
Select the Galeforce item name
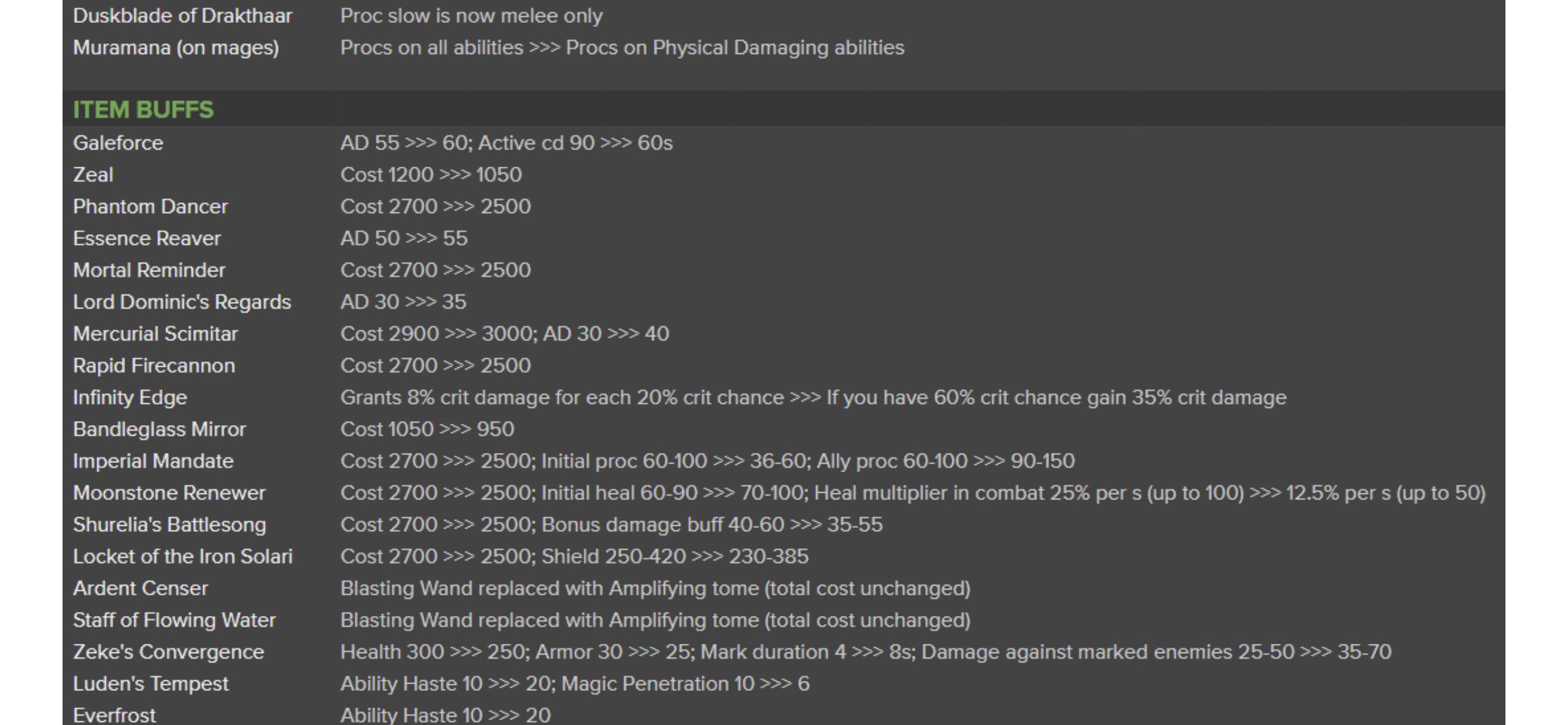click(118, 143)
